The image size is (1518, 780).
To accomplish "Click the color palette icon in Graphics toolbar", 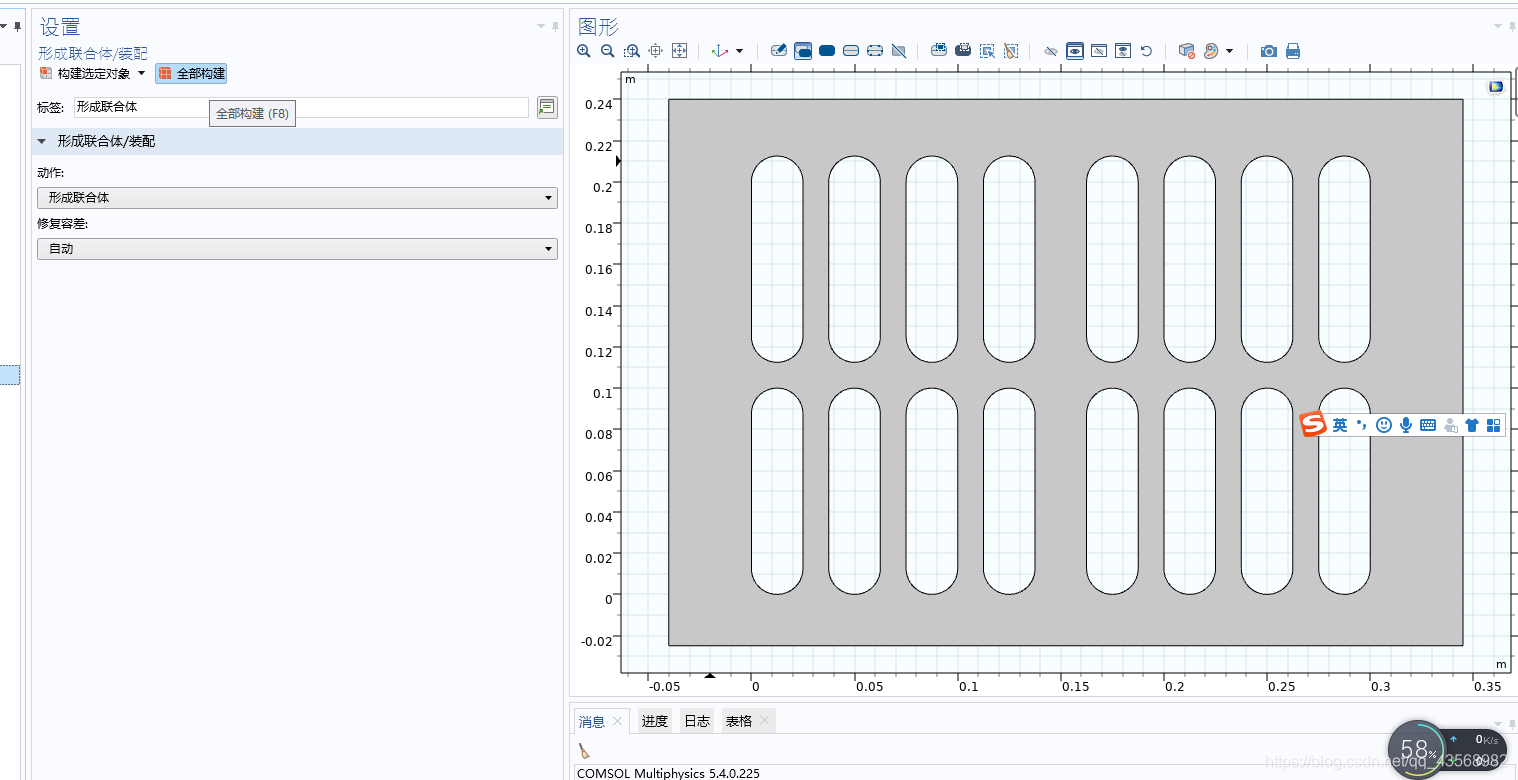I will click(1211, 51).
